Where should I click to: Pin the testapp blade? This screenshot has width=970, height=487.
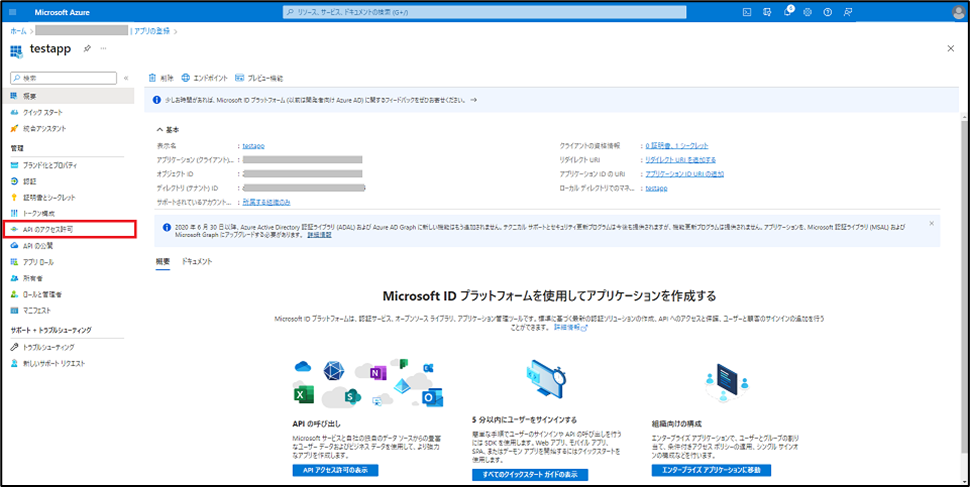pyautogui.click(x=87, y=48)
